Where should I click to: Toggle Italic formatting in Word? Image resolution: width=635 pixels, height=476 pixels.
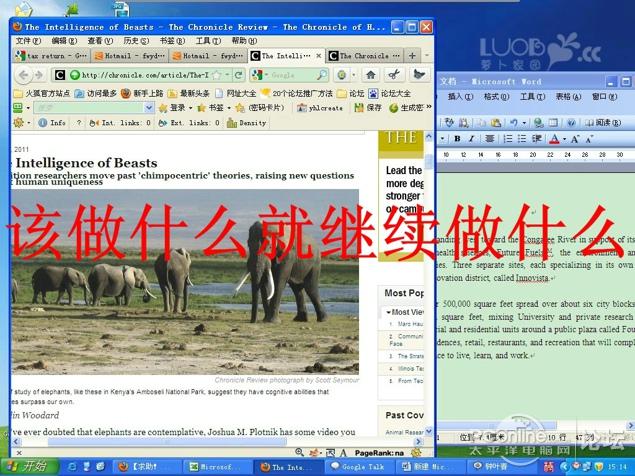click(x=473, y=139)
